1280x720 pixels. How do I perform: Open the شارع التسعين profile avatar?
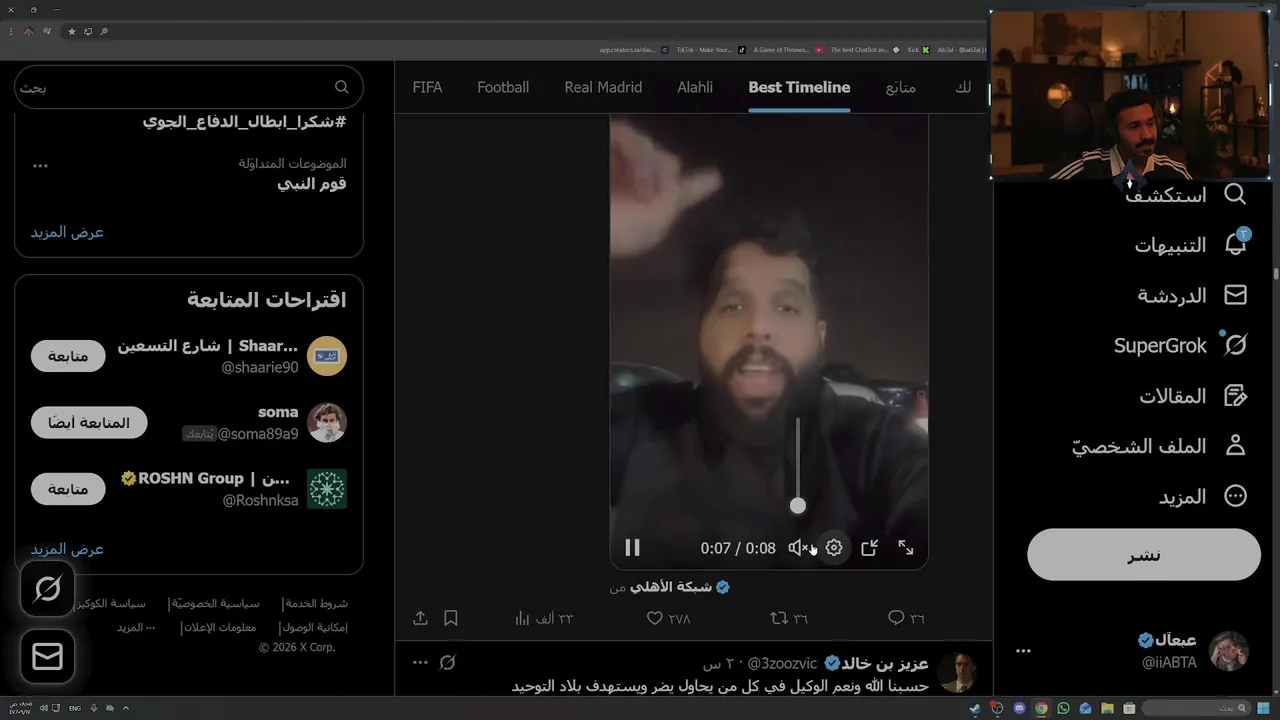327,356
